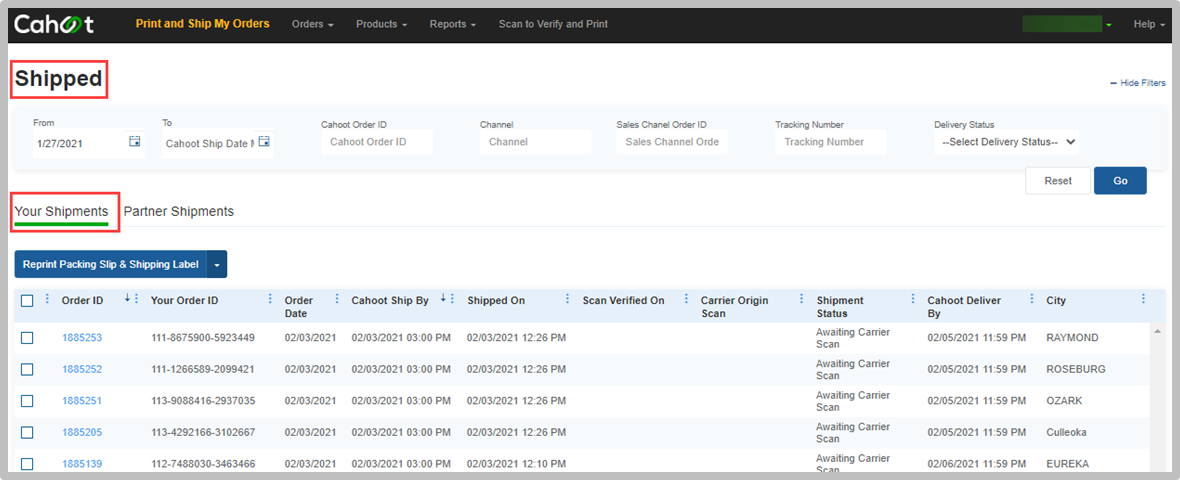
Task: Check the box for order 1885253
Action: (27, 338)
